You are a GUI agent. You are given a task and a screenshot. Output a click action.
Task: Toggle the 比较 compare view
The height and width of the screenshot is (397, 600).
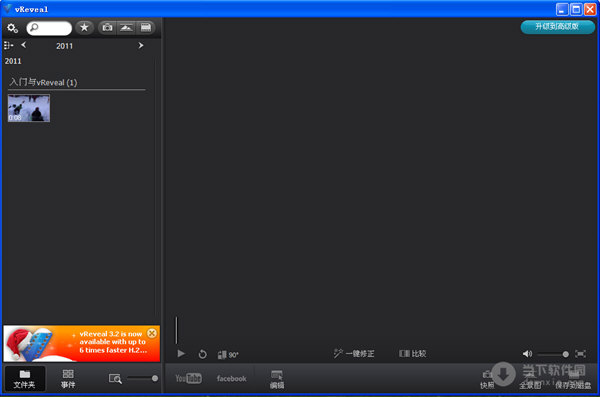[x=412, y=354]
